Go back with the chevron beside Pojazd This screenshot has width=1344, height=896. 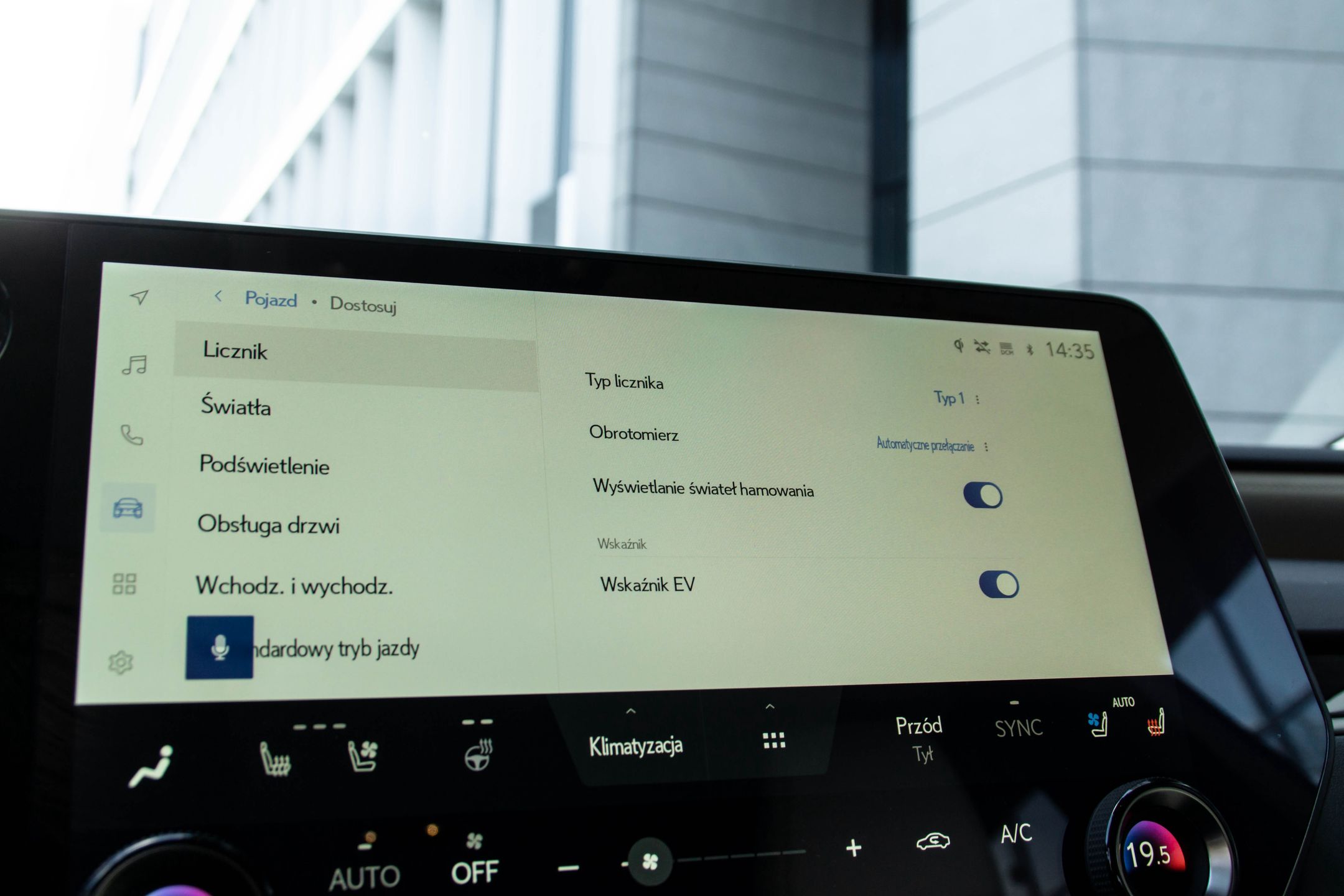pos(218,296)
